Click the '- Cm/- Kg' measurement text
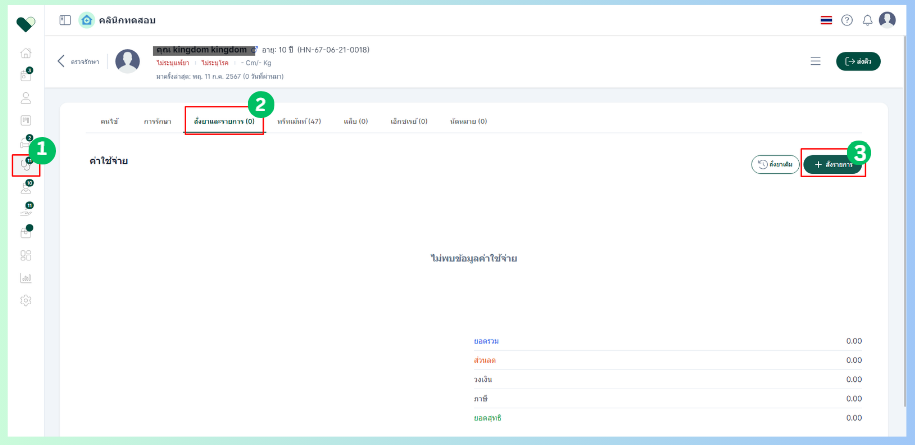Viewport: 915px width, 445px height. point(256,63)
